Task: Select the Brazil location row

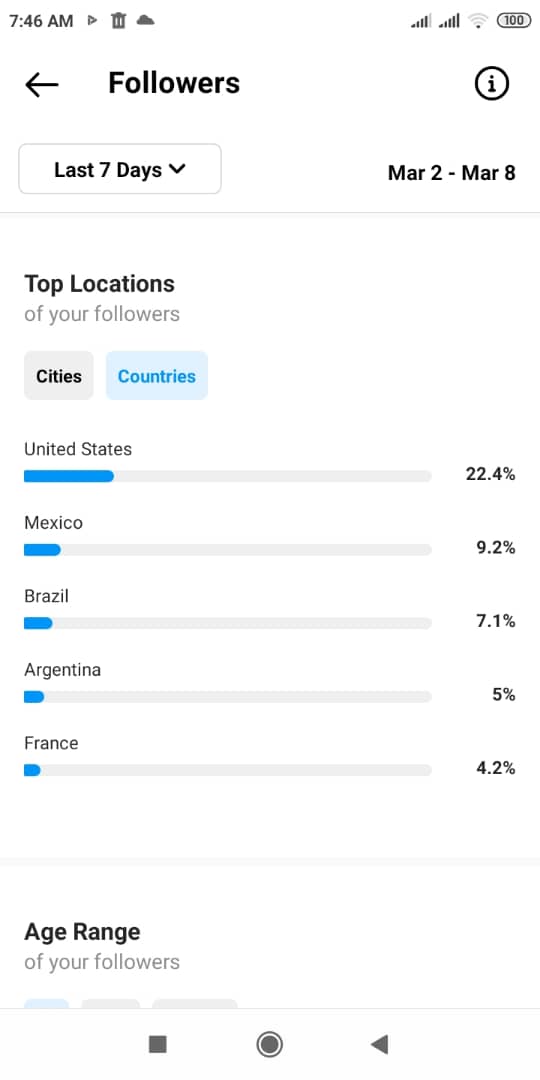Action: coord(269,609)
